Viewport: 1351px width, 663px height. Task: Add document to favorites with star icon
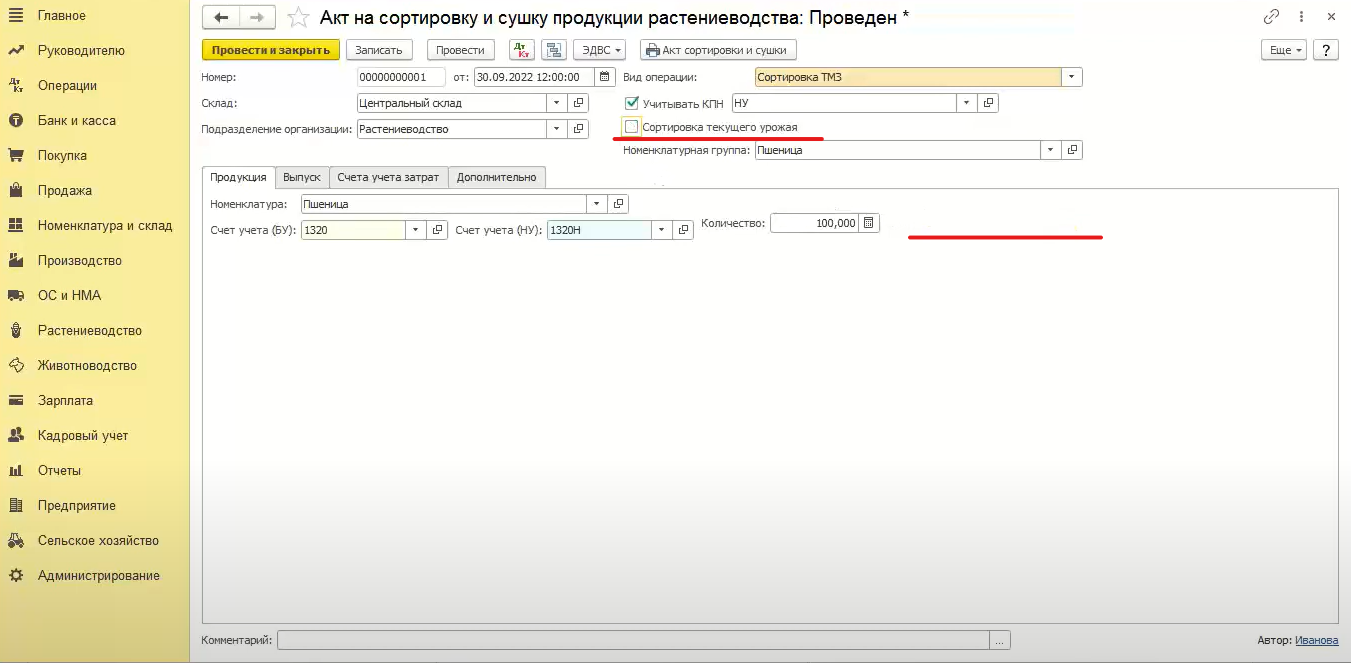[x=297, y=18]
